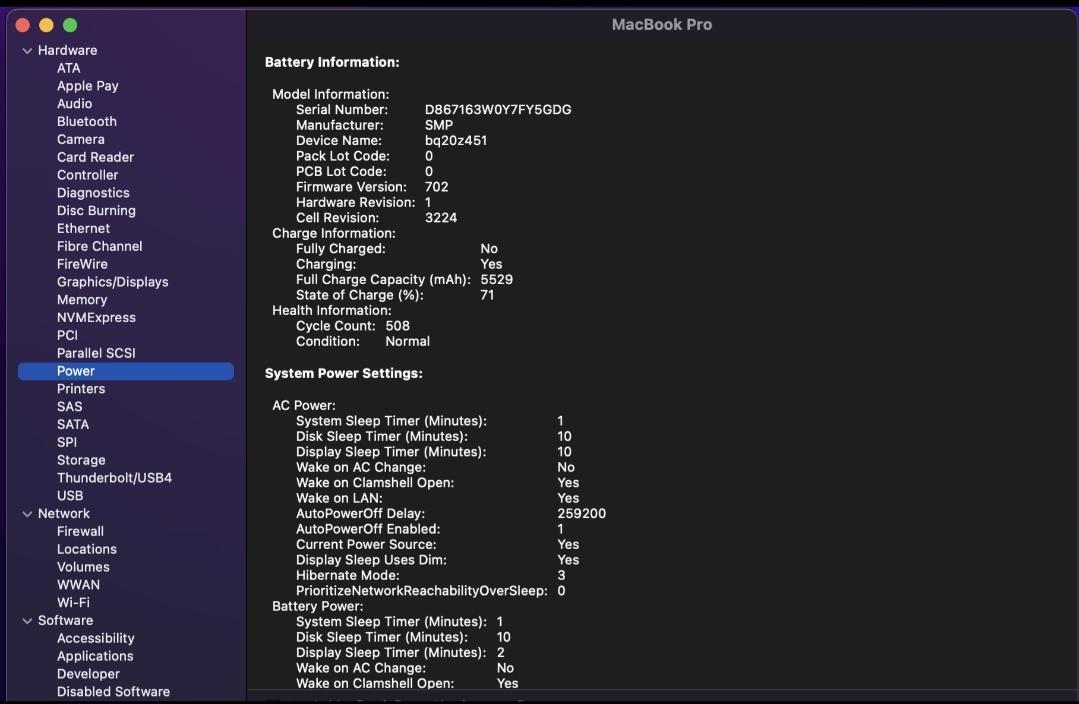Click the System Power Settings heading
1079x704 pixels.
[344, 374]
